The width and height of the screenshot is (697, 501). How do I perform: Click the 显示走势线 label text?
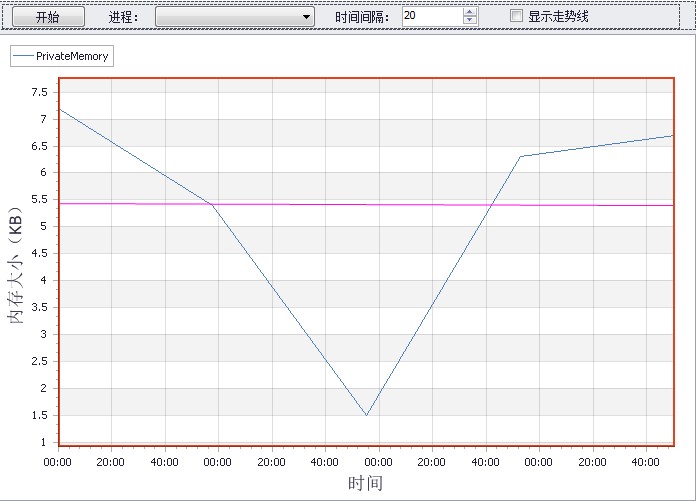click(558, 16)
